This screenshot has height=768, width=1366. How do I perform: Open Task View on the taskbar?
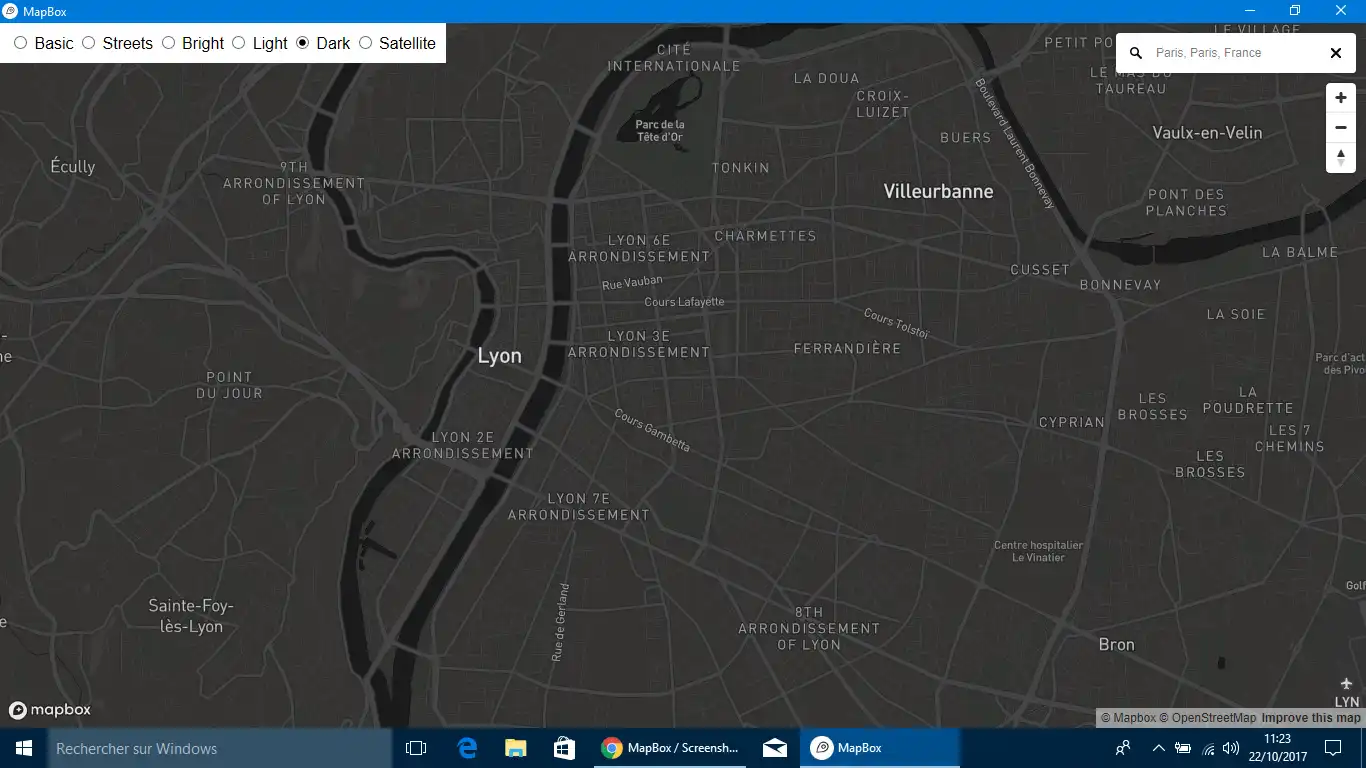click(x=416, y=748)
